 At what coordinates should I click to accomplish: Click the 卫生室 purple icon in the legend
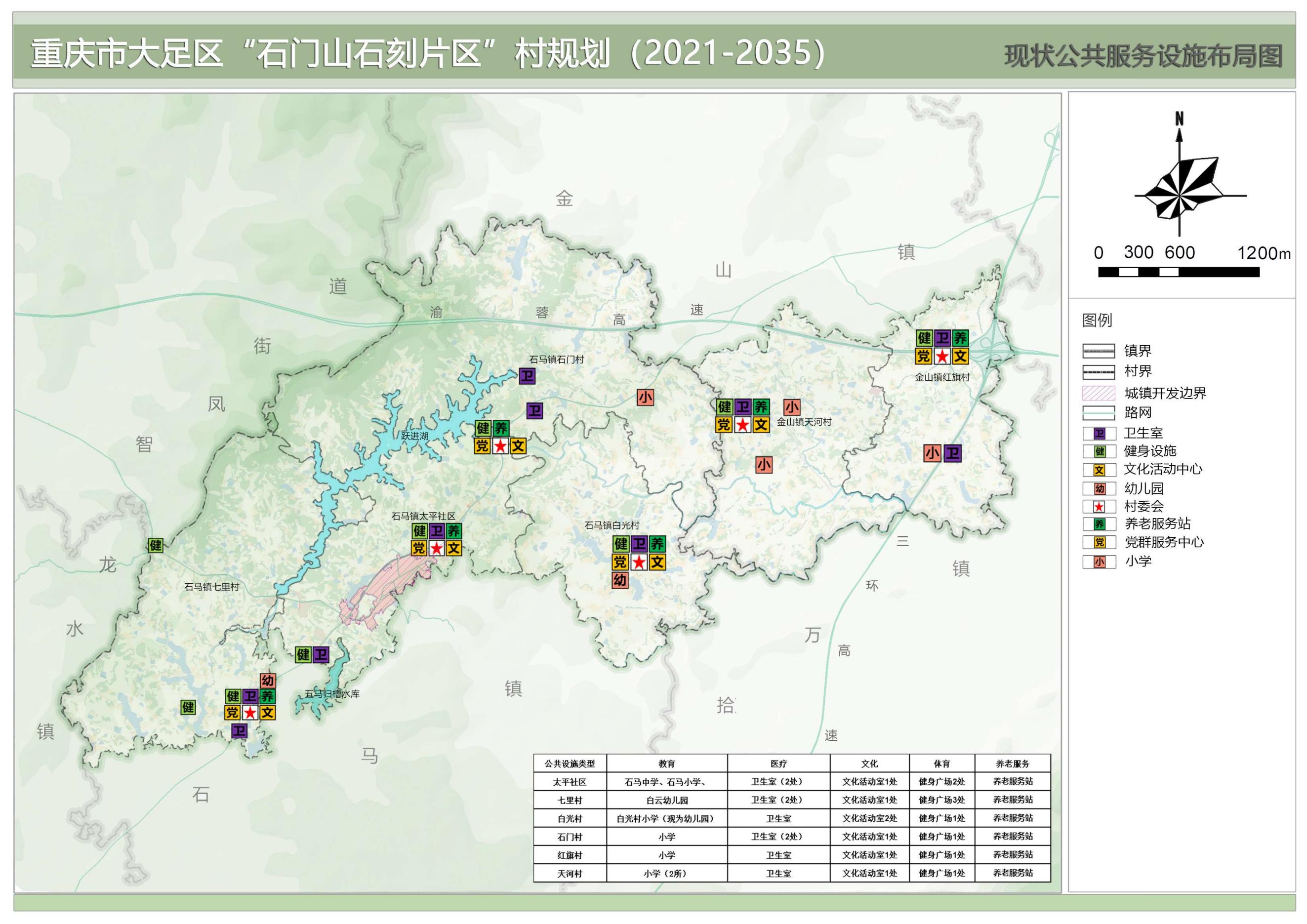coord(1099,434)
